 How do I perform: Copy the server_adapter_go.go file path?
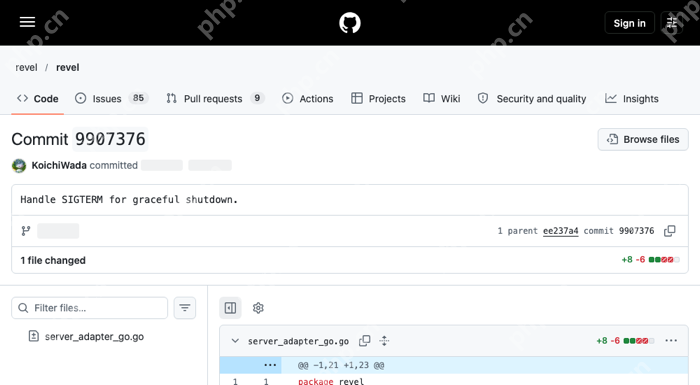tap(365, 341)
